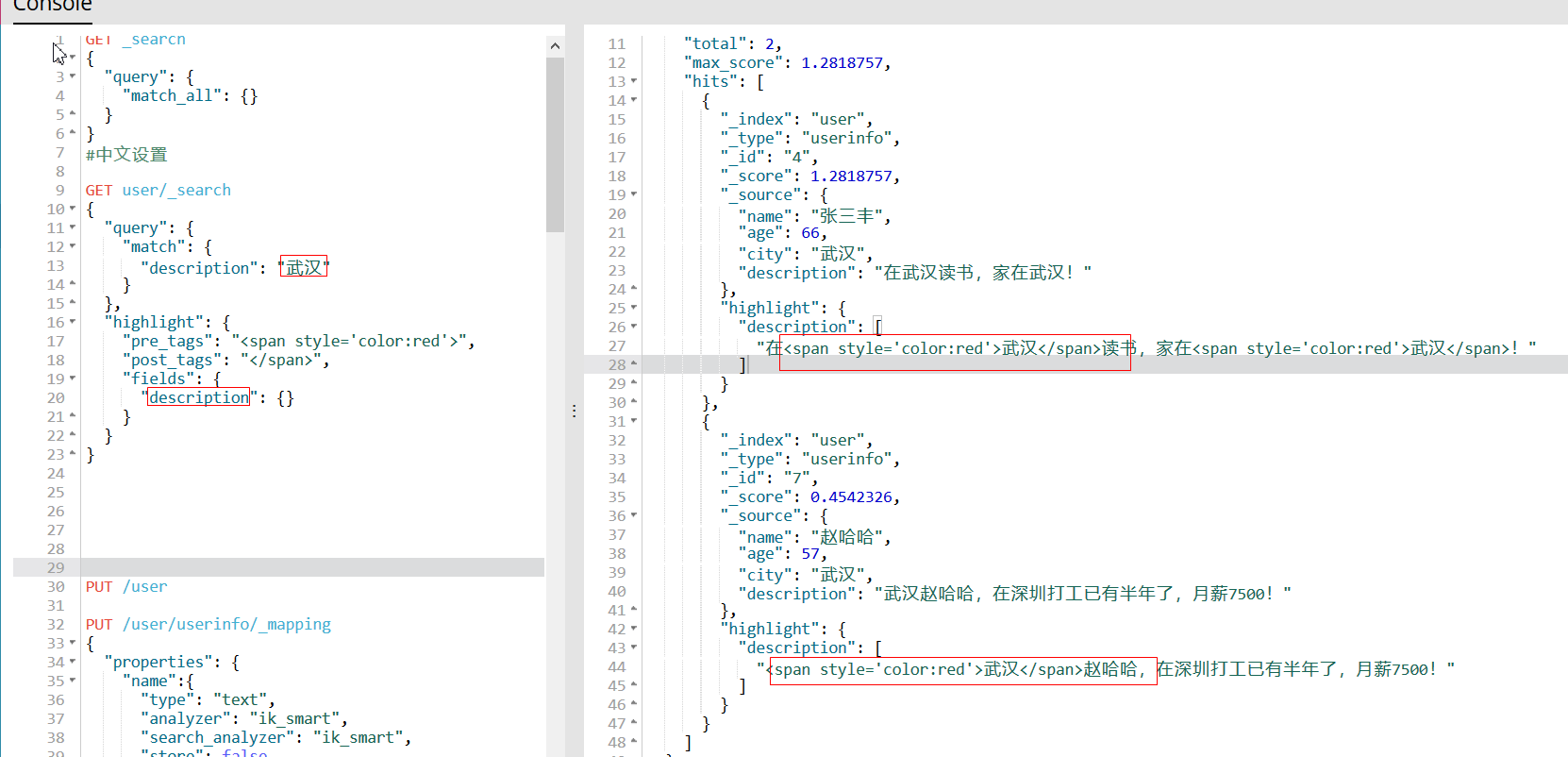The height and width of the screenshot is (757, 1568).
Task: Click the "age": 57 response line
Action: [783, 553]
